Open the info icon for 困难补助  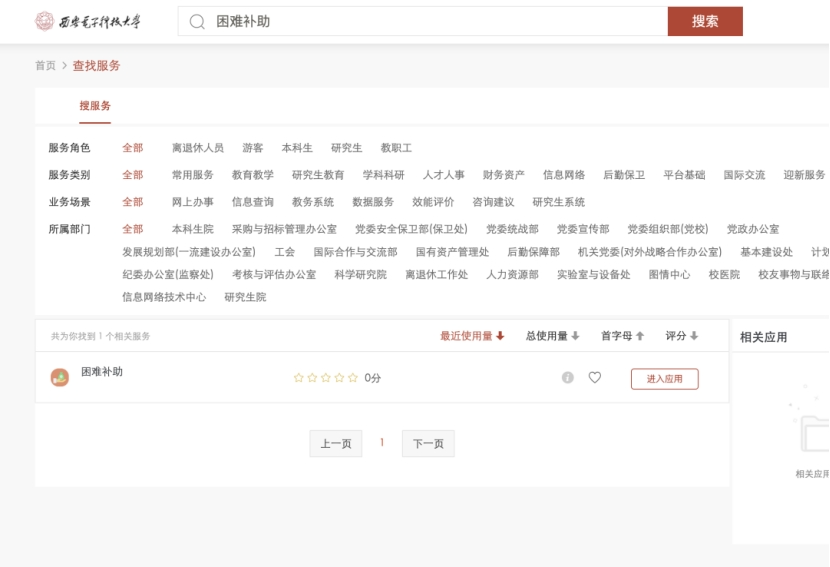click(568, 378)
